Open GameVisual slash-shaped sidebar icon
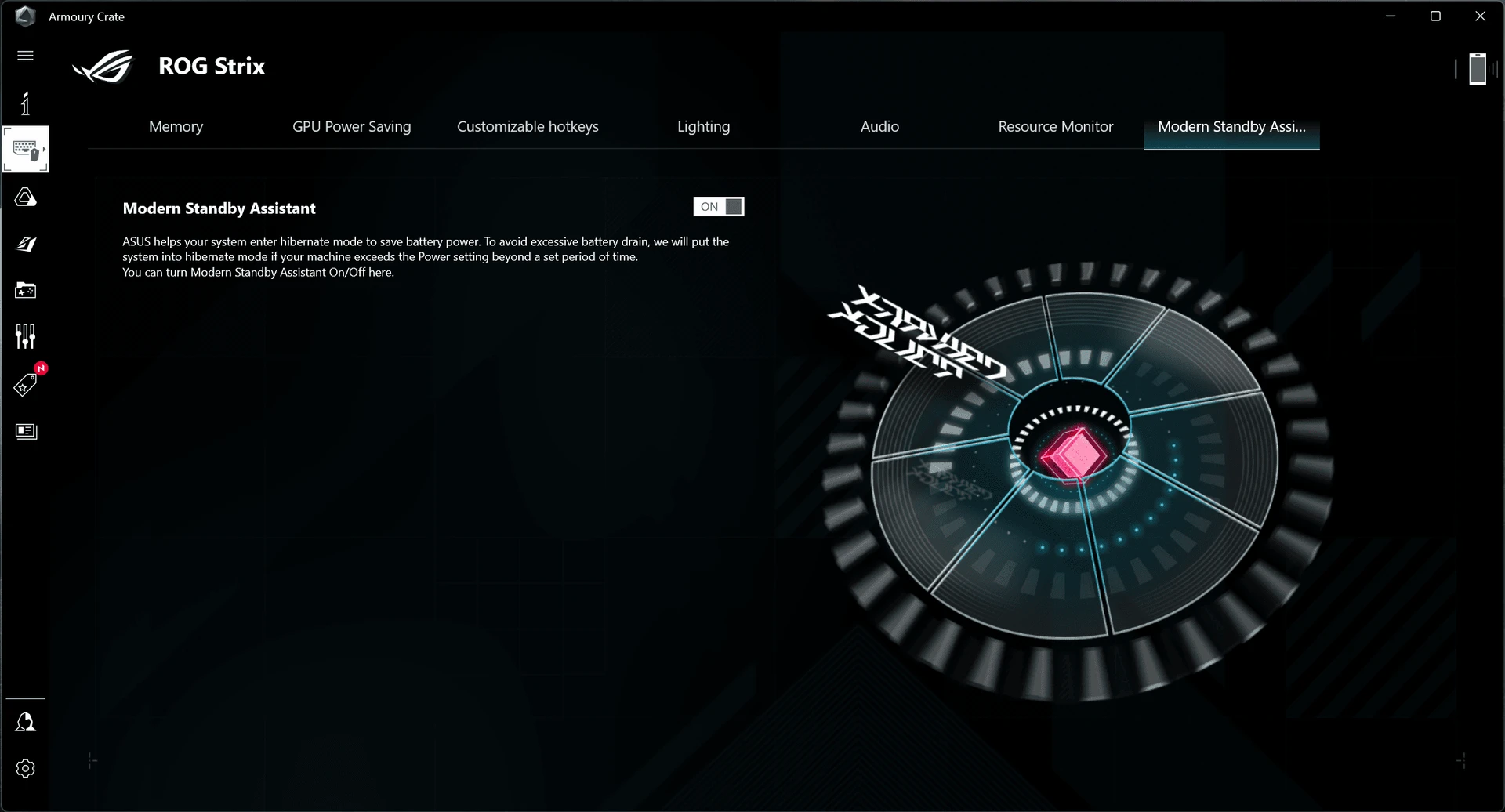1505x812 pixels. click(x=26, y=245)
